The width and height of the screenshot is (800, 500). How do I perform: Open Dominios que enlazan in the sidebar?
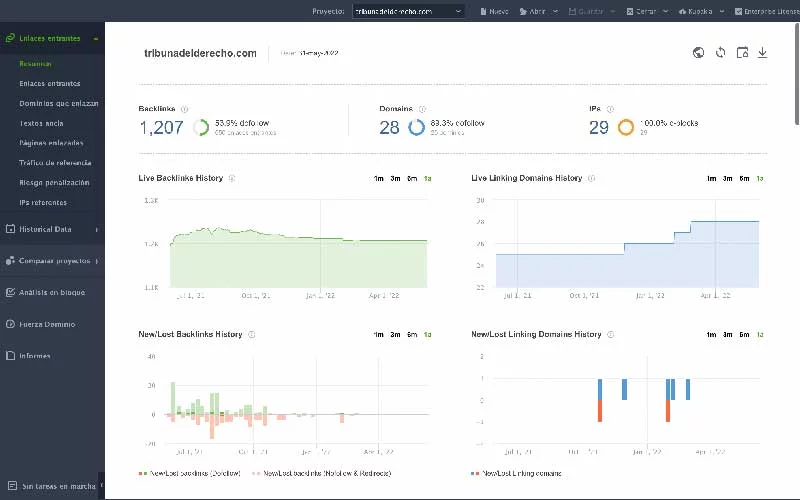click(59, 103)
